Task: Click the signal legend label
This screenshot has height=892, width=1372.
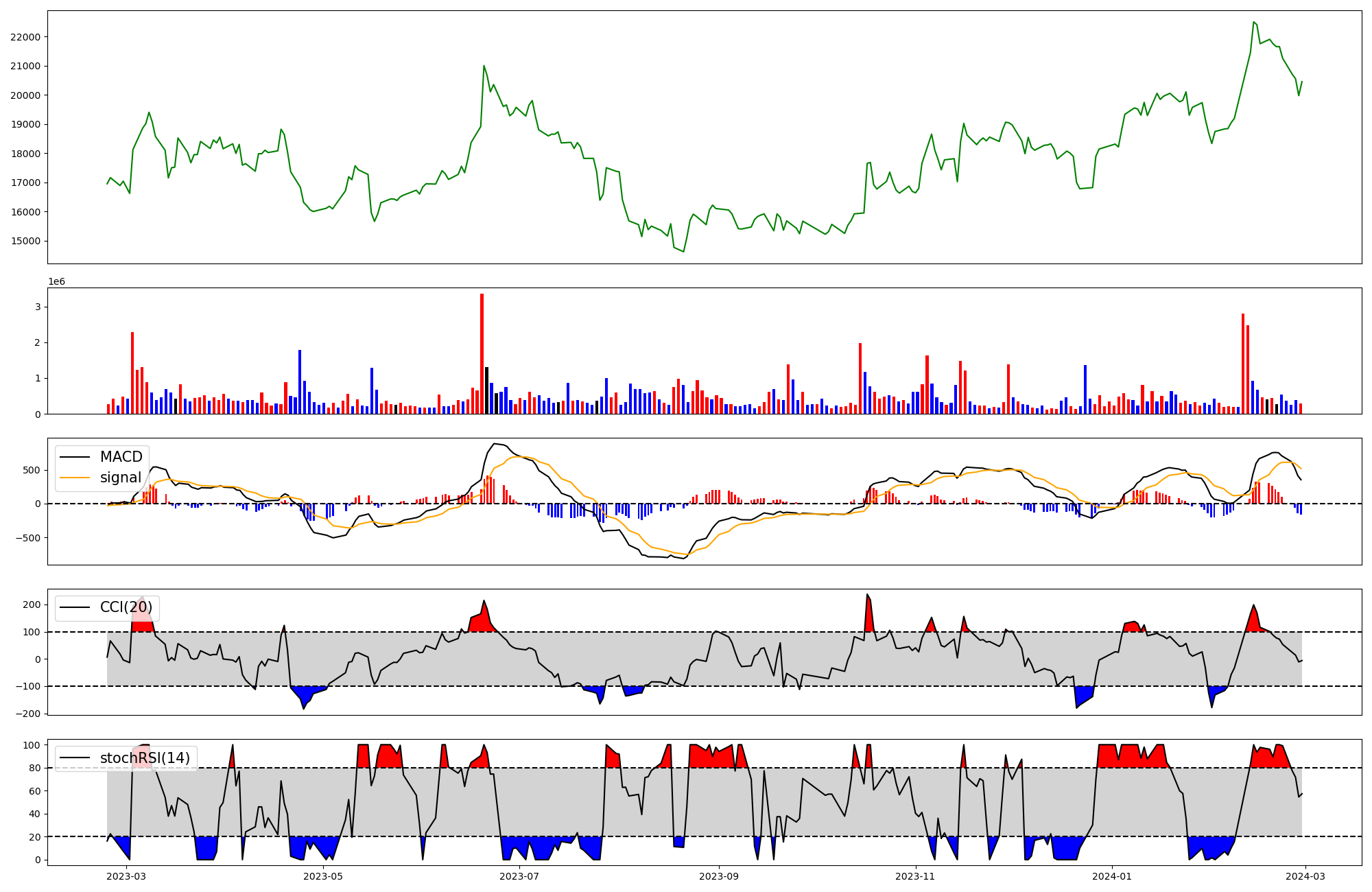Action: [x=121, y=478]
